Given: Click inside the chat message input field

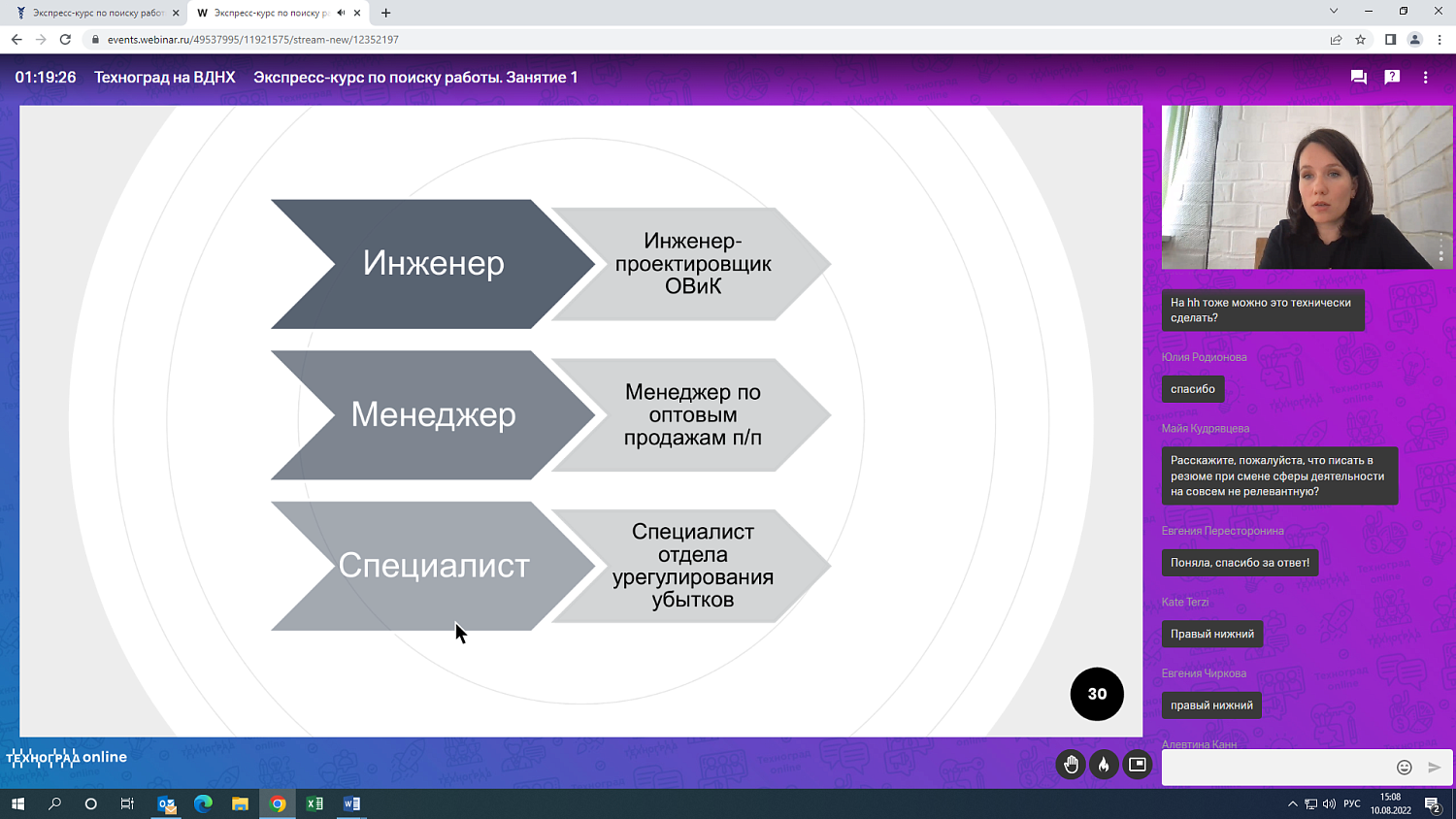Looking at the screenshot, I should click(1272, 767).
